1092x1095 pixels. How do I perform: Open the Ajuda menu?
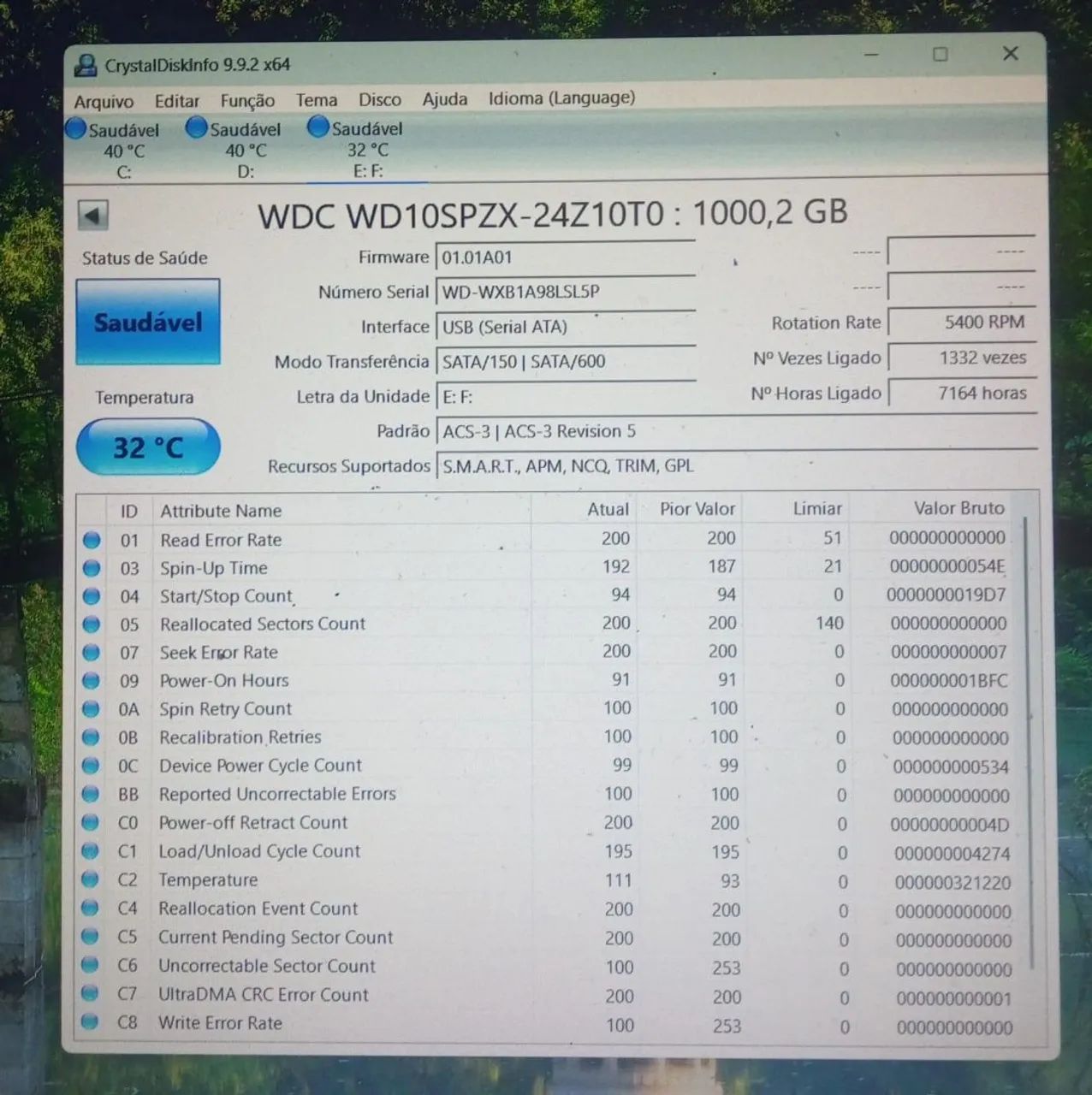[x=445, y=99]
